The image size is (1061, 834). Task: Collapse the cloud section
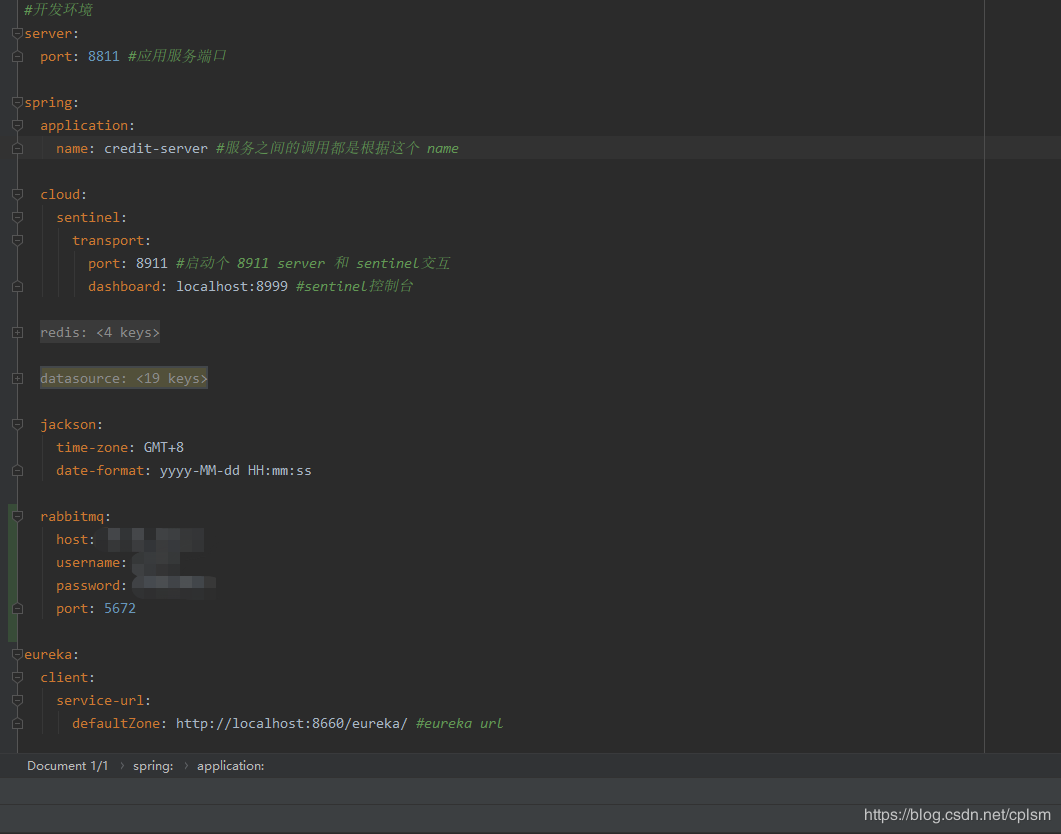coord(16,194)
